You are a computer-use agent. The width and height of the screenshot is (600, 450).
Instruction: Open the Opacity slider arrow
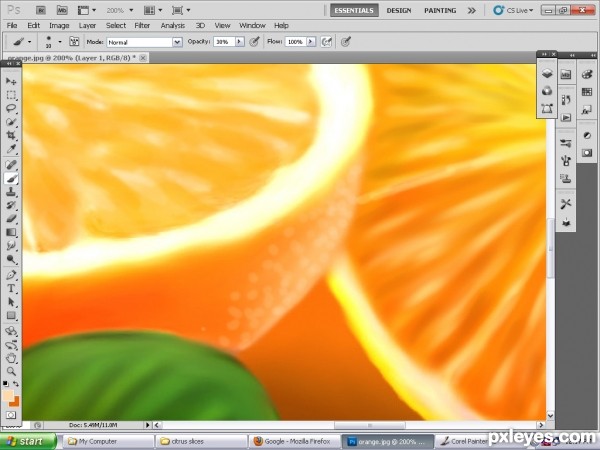(240, 42)
